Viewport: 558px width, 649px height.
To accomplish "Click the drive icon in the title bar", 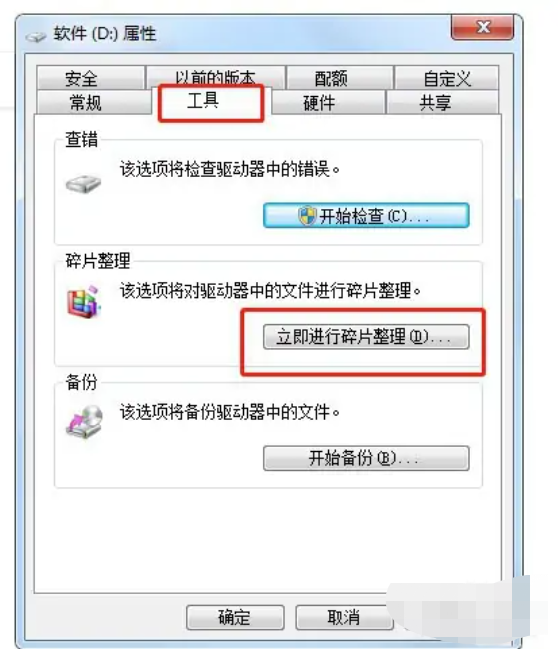I will click(x=36, y=37).
